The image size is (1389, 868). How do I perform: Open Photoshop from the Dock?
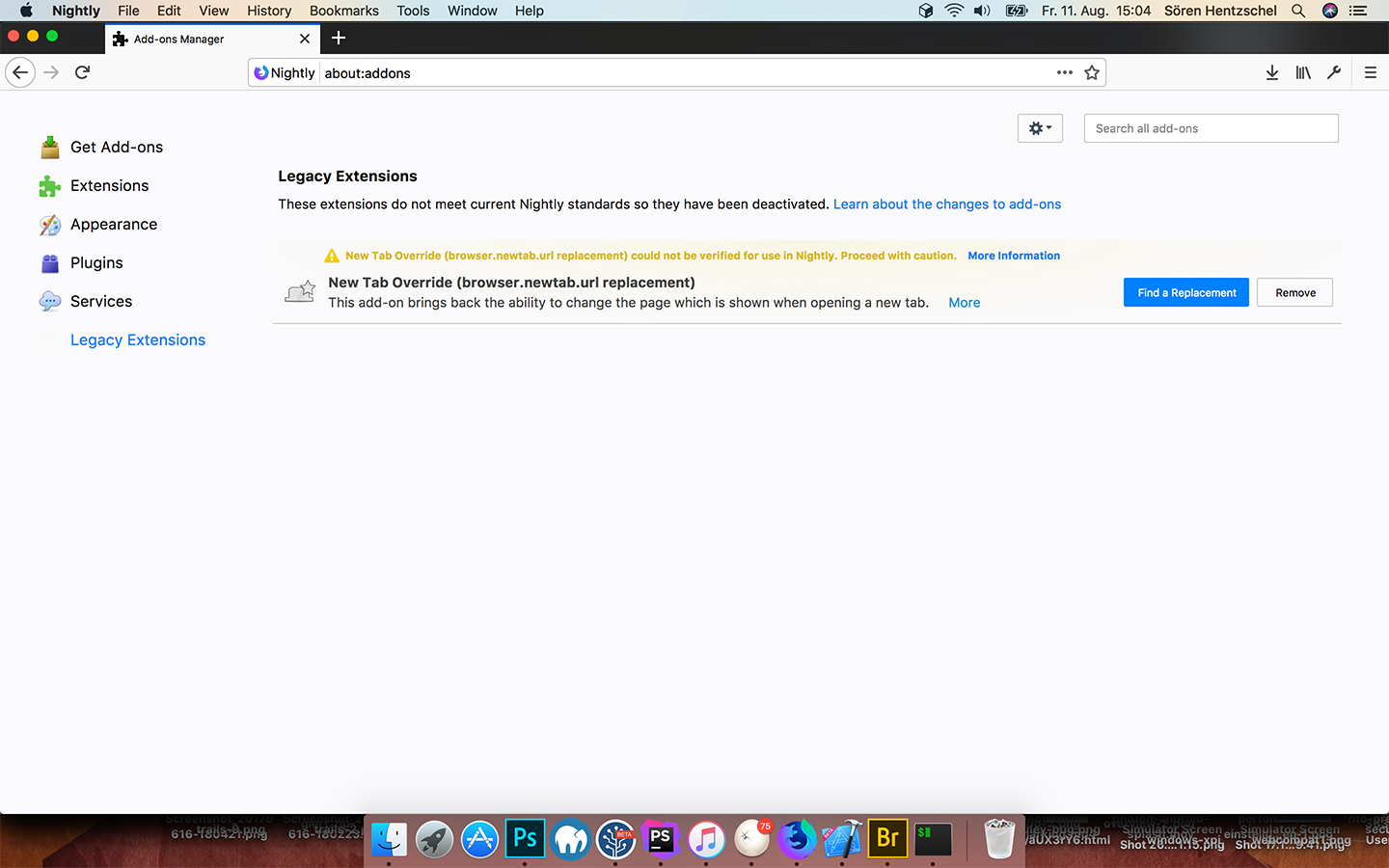click(x=526, y=839)
